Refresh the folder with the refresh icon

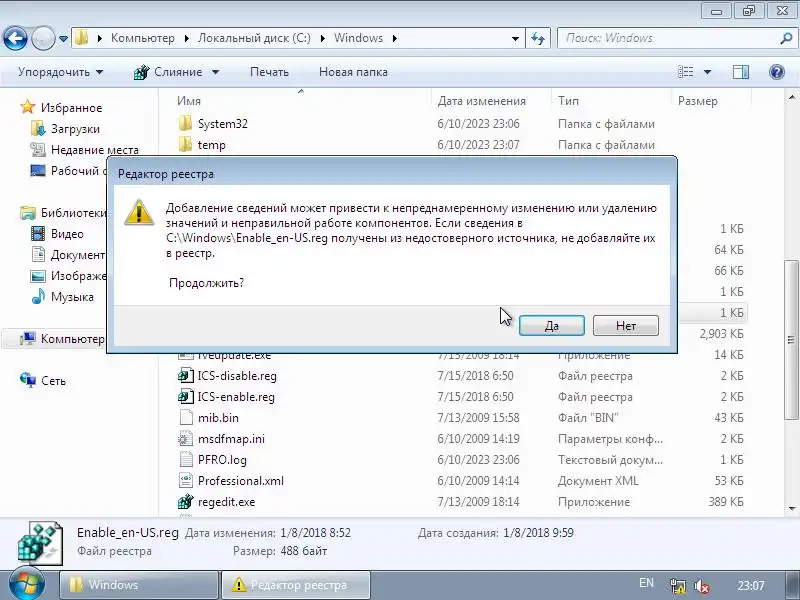point(538,38)
